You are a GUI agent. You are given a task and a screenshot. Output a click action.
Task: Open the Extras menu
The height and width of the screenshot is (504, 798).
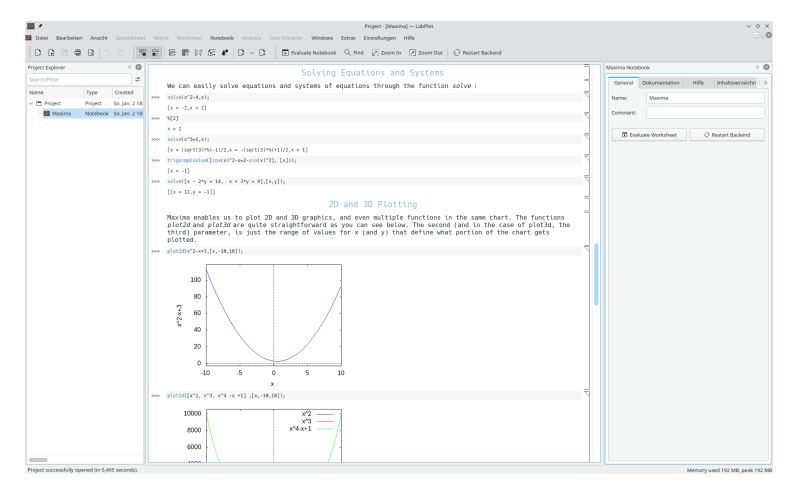coord(348,38)
